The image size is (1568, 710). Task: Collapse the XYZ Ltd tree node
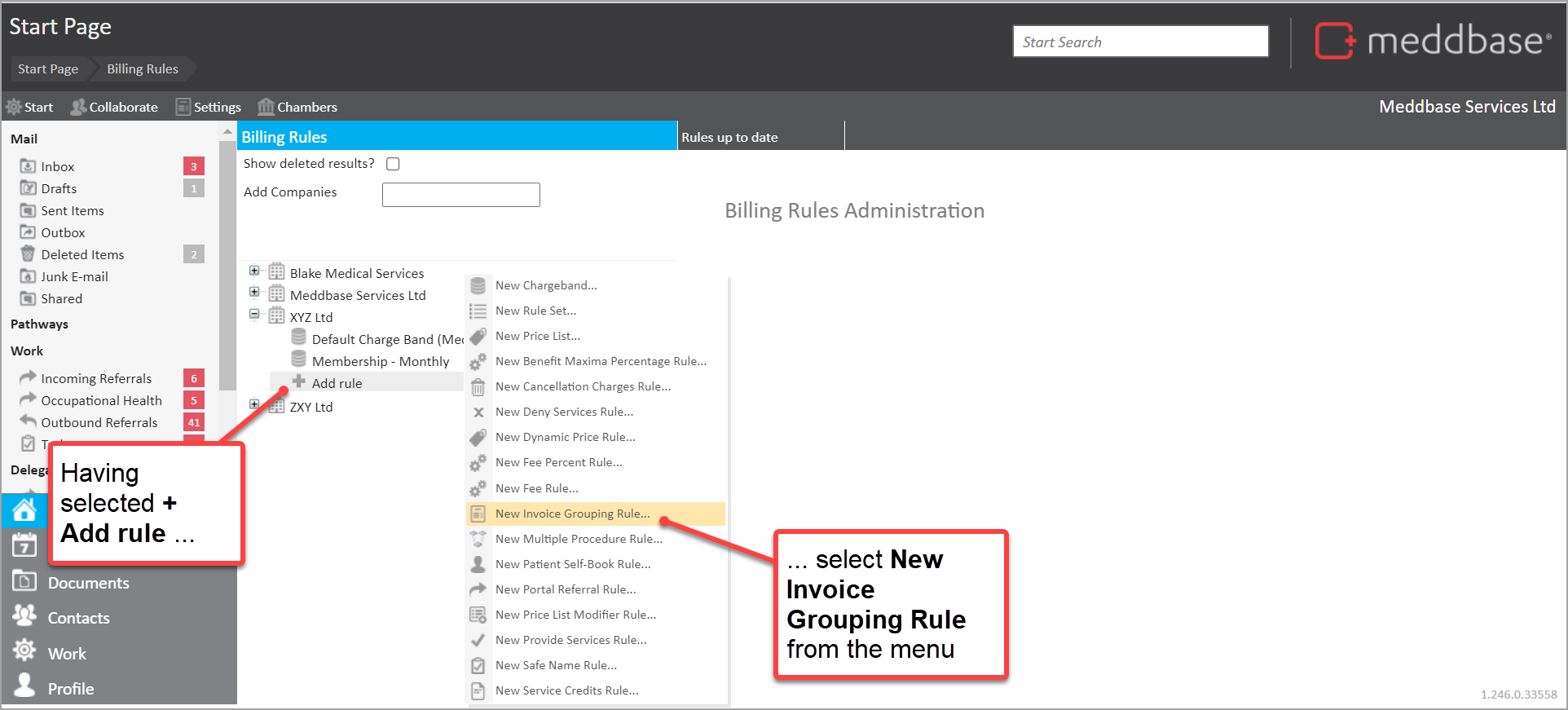coord(254,315)
